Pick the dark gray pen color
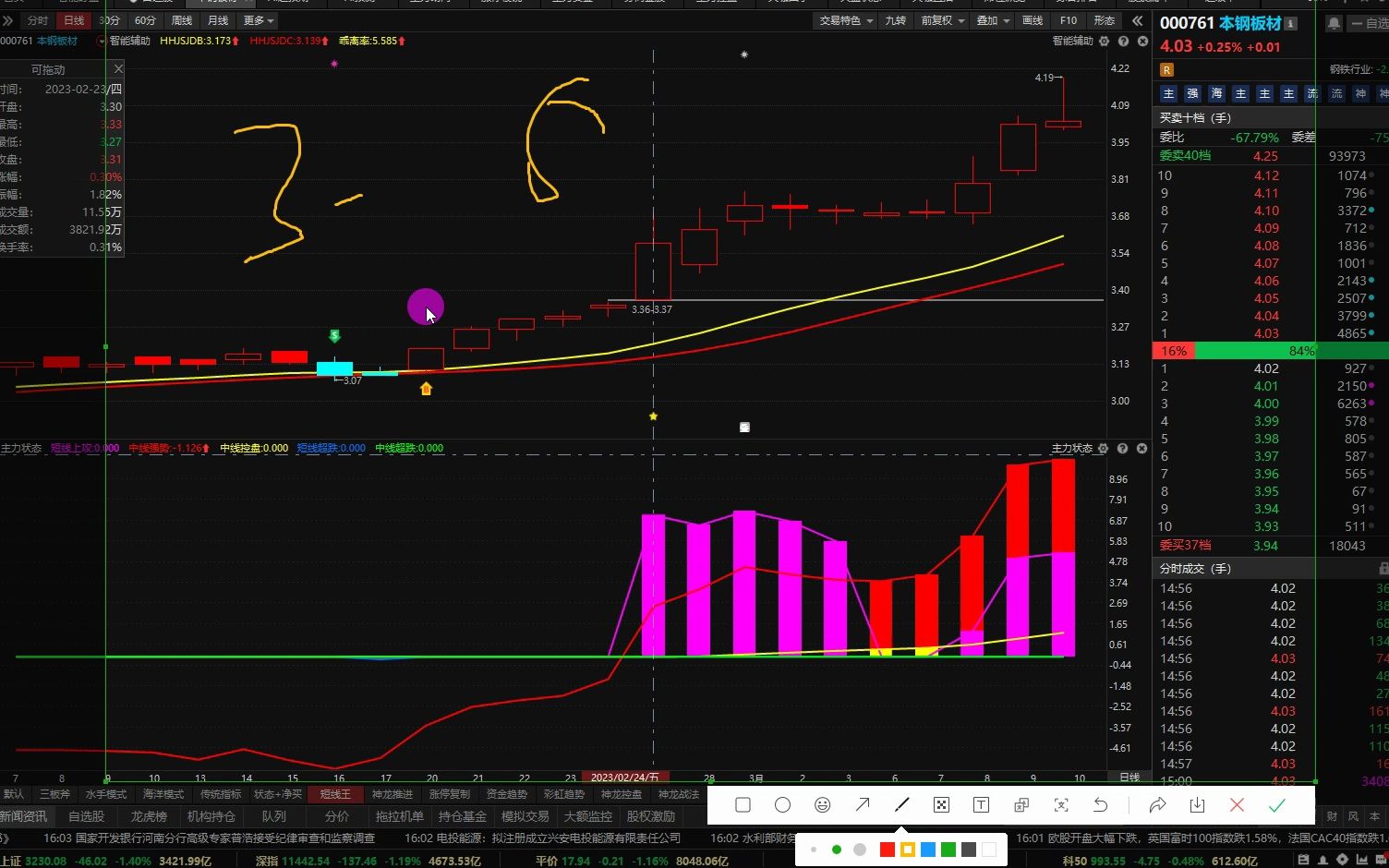 click(x=968, y=850)
